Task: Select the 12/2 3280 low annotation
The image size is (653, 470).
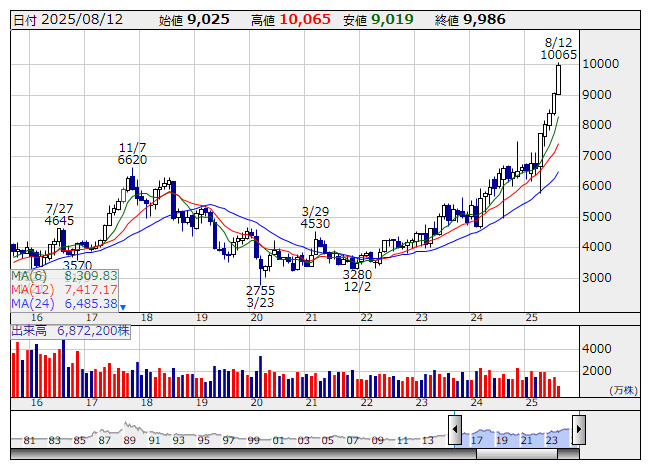Action: [x=357, y=280]
